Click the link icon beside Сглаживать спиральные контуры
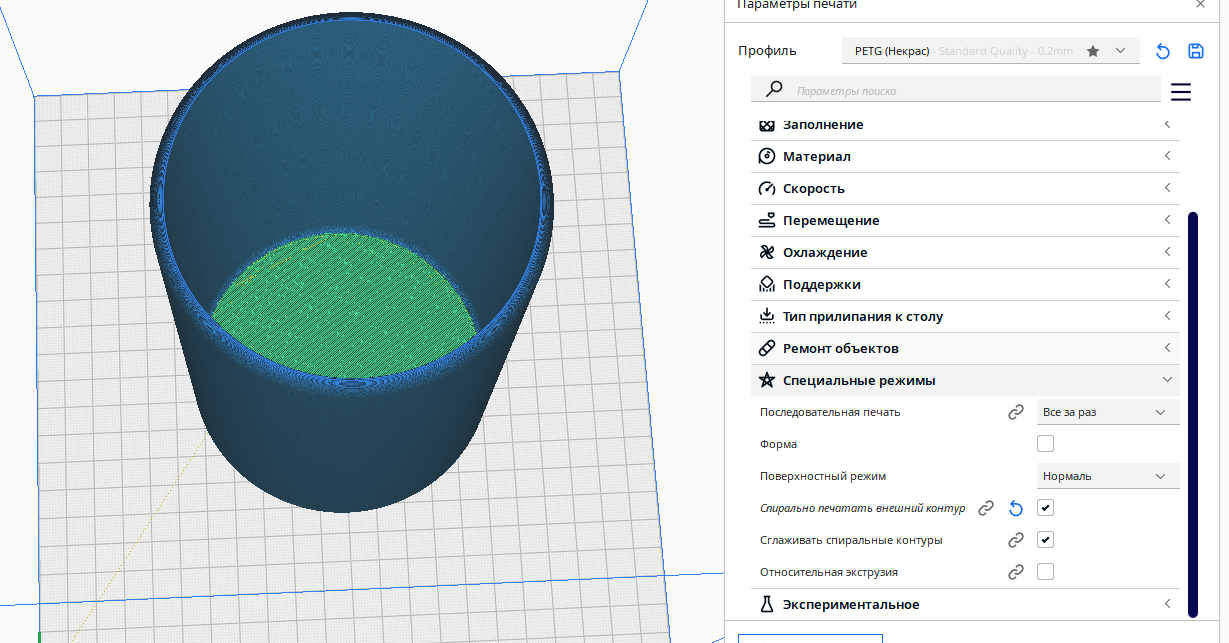This screenshot has width=1229, height=643. [x=1016, y=540]
